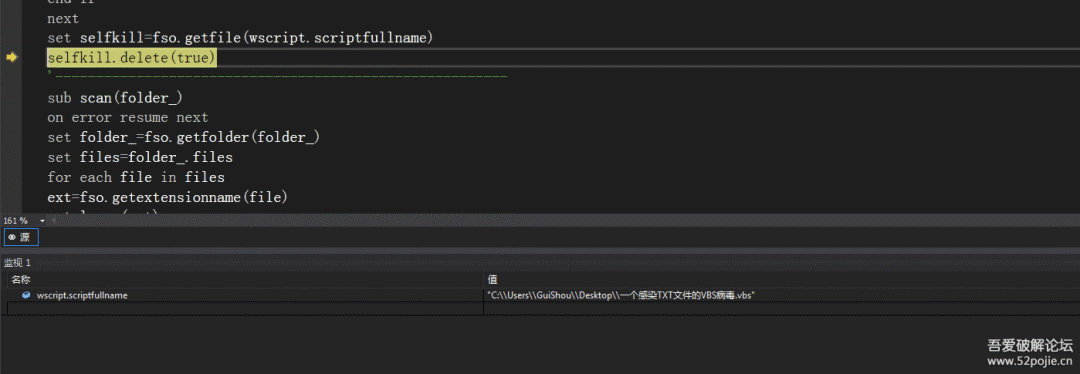Click the blue object icon beside wscript.scriptfullname
Image resolution: width=1080 pixels, height=374 pixels.
[x=26, y=295]
